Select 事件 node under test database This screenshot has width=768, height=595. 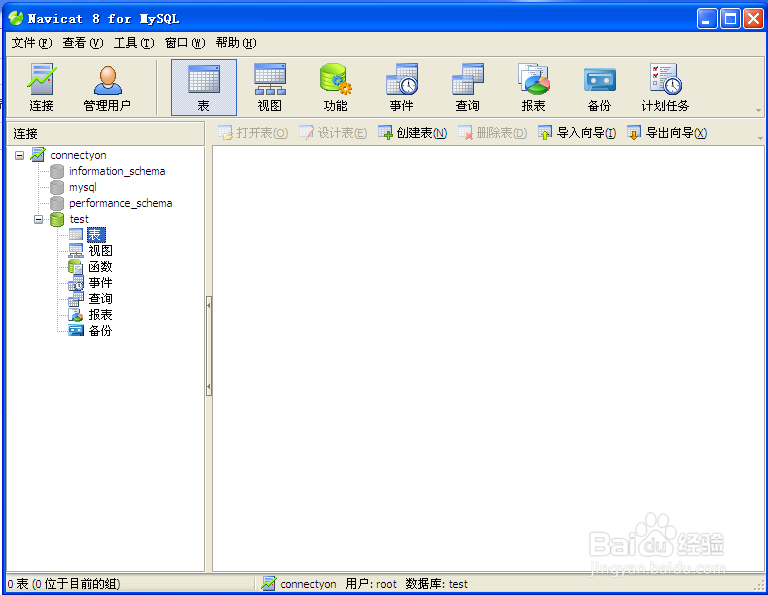pos(100,283)
